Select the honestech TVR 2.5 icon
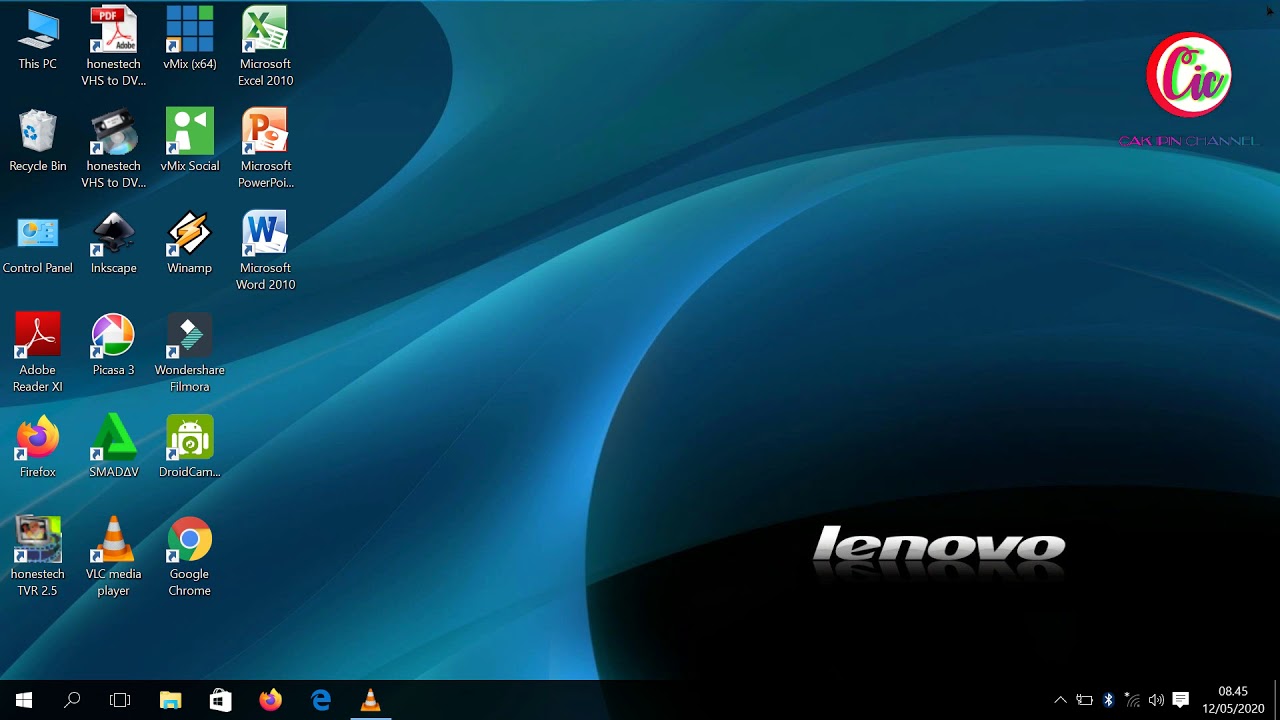This screenshot has height=720, width=1280. coord(38,556)
